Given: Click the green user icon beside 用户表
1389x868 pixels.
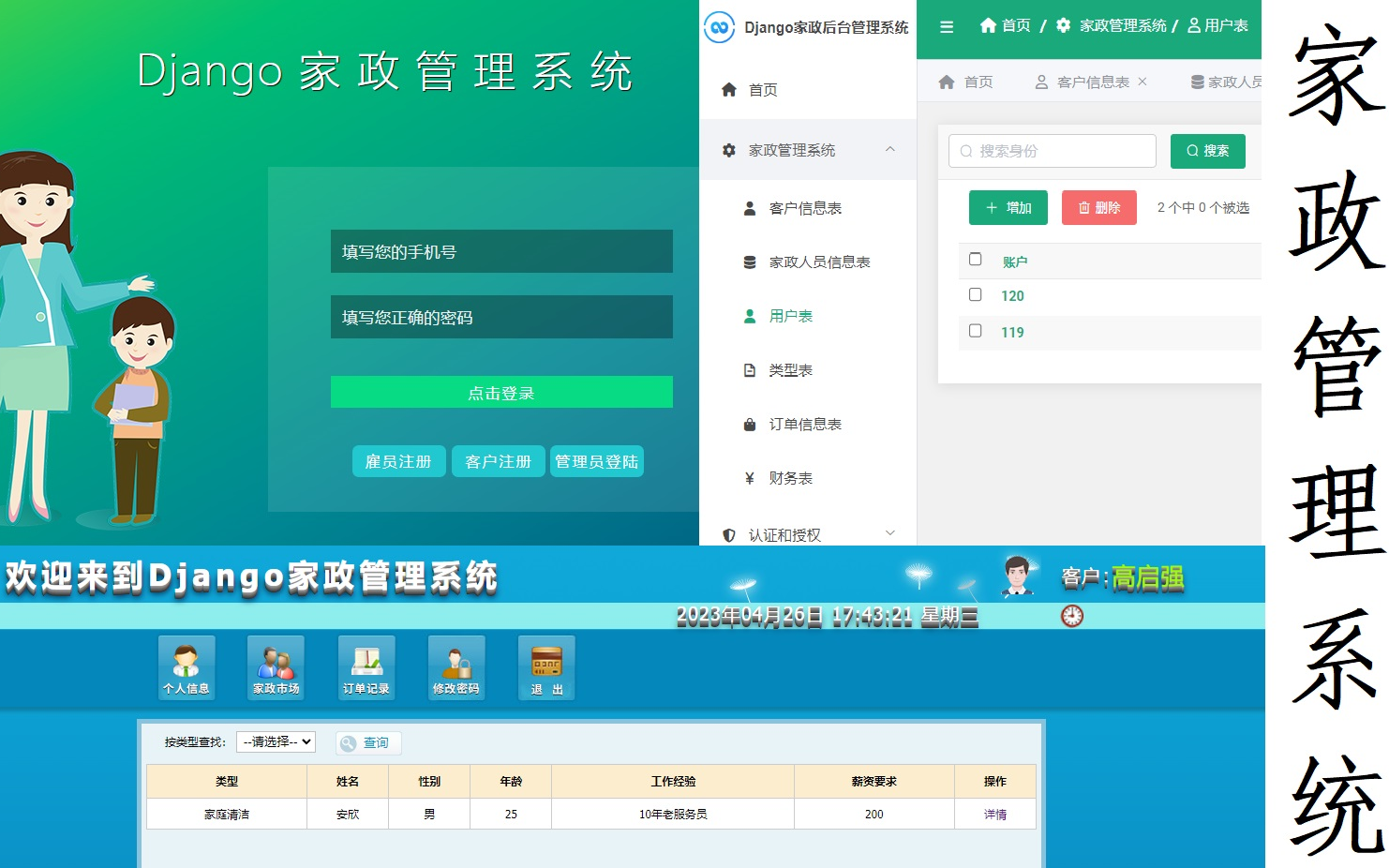Looking at the screenshot, I should coord(750,317).
